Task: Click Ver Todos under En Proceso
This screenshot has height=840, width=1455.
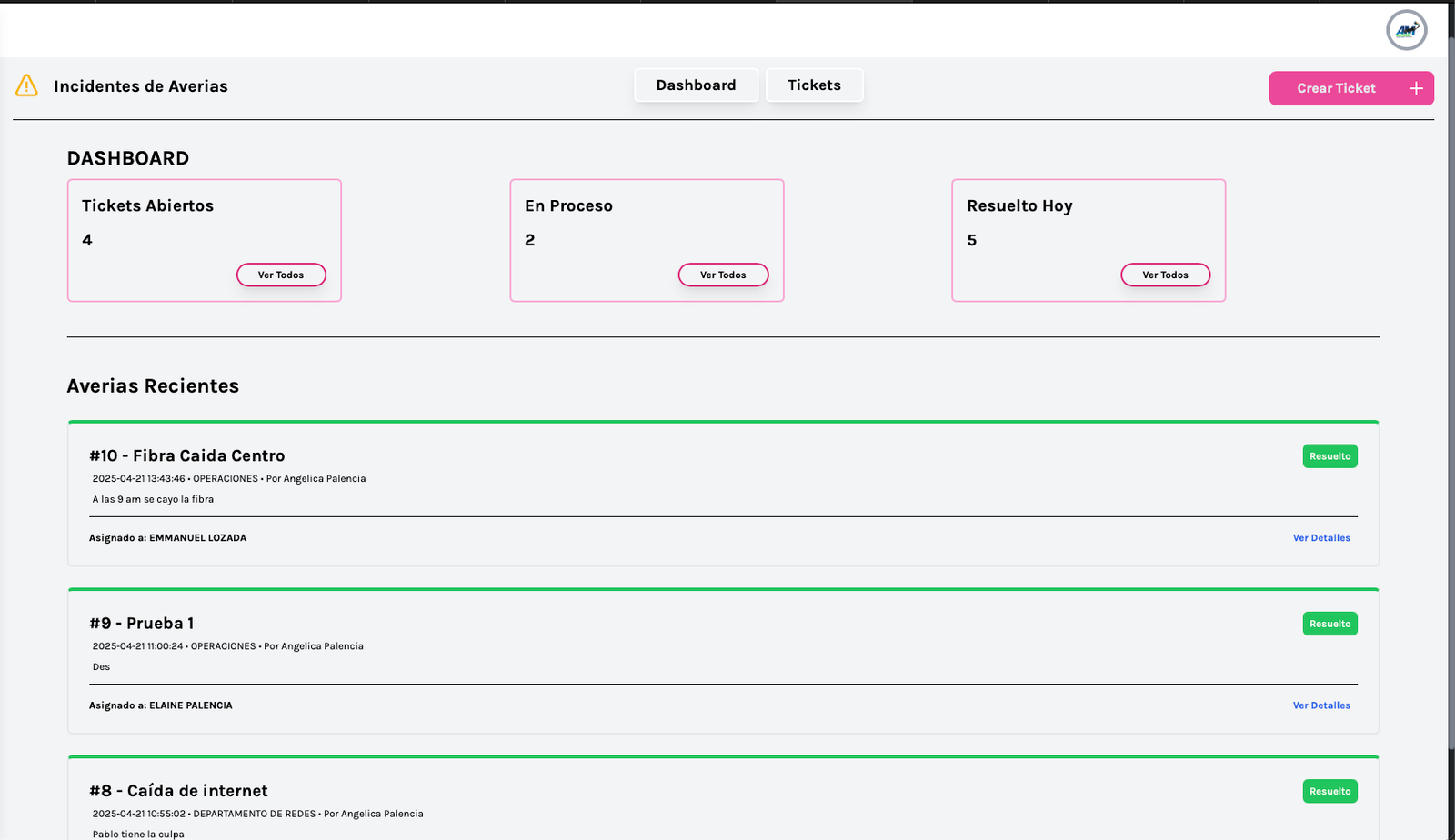Action: click(x=723, y=275)
